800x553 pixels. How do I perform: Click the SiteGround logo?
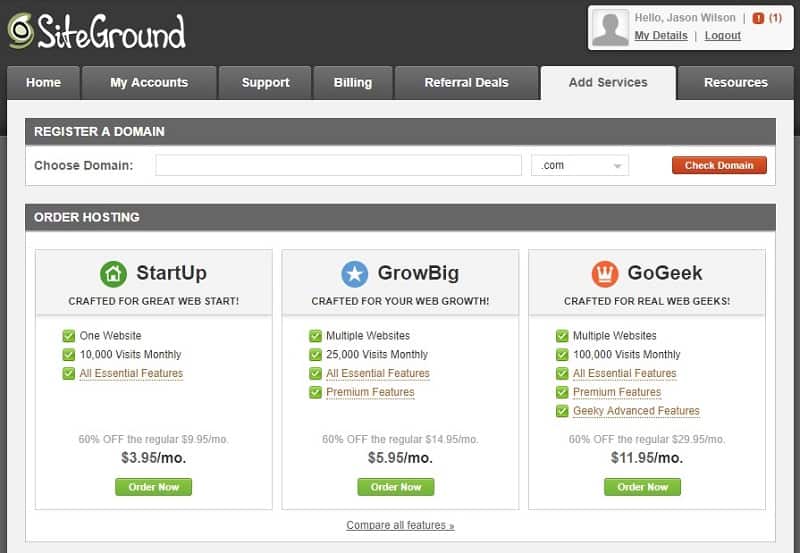[x=97, y=31]
